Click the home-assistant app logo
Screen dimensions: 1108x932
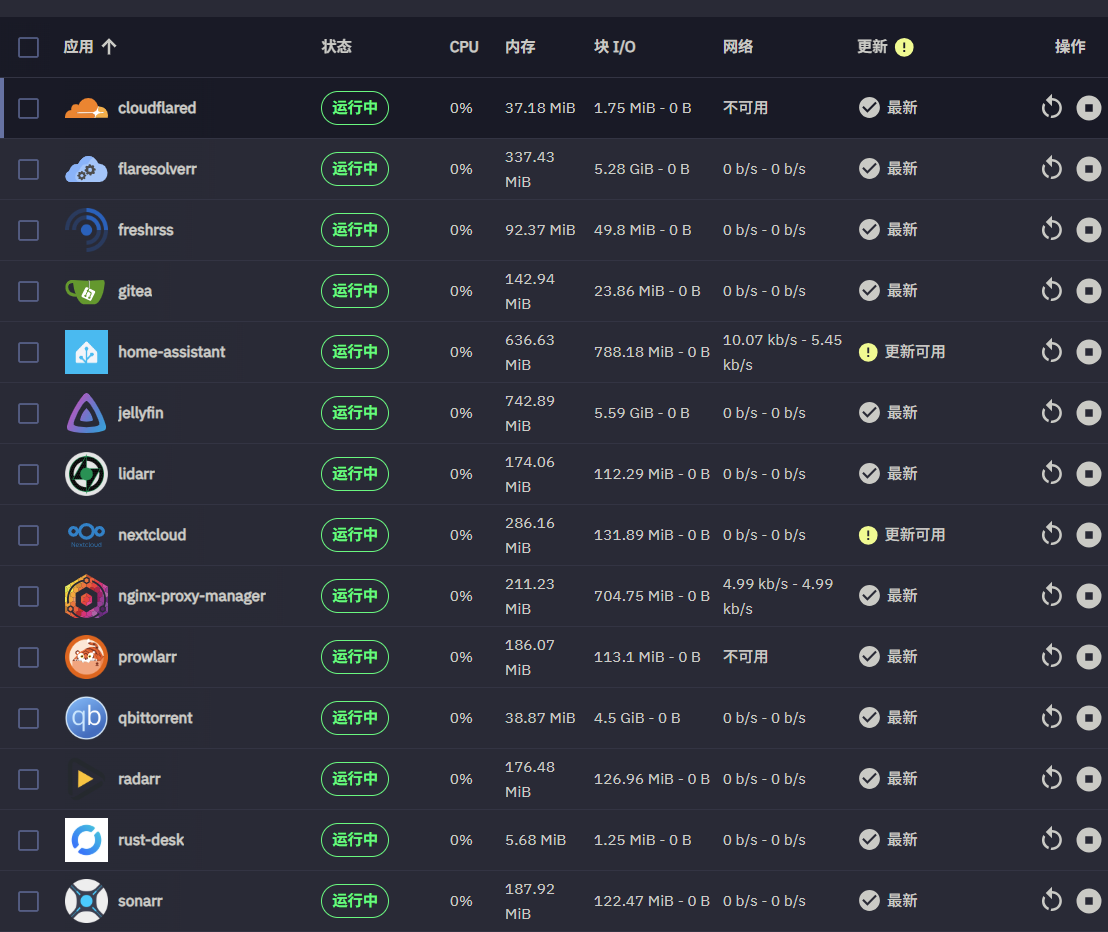click(x=86, y=352)
